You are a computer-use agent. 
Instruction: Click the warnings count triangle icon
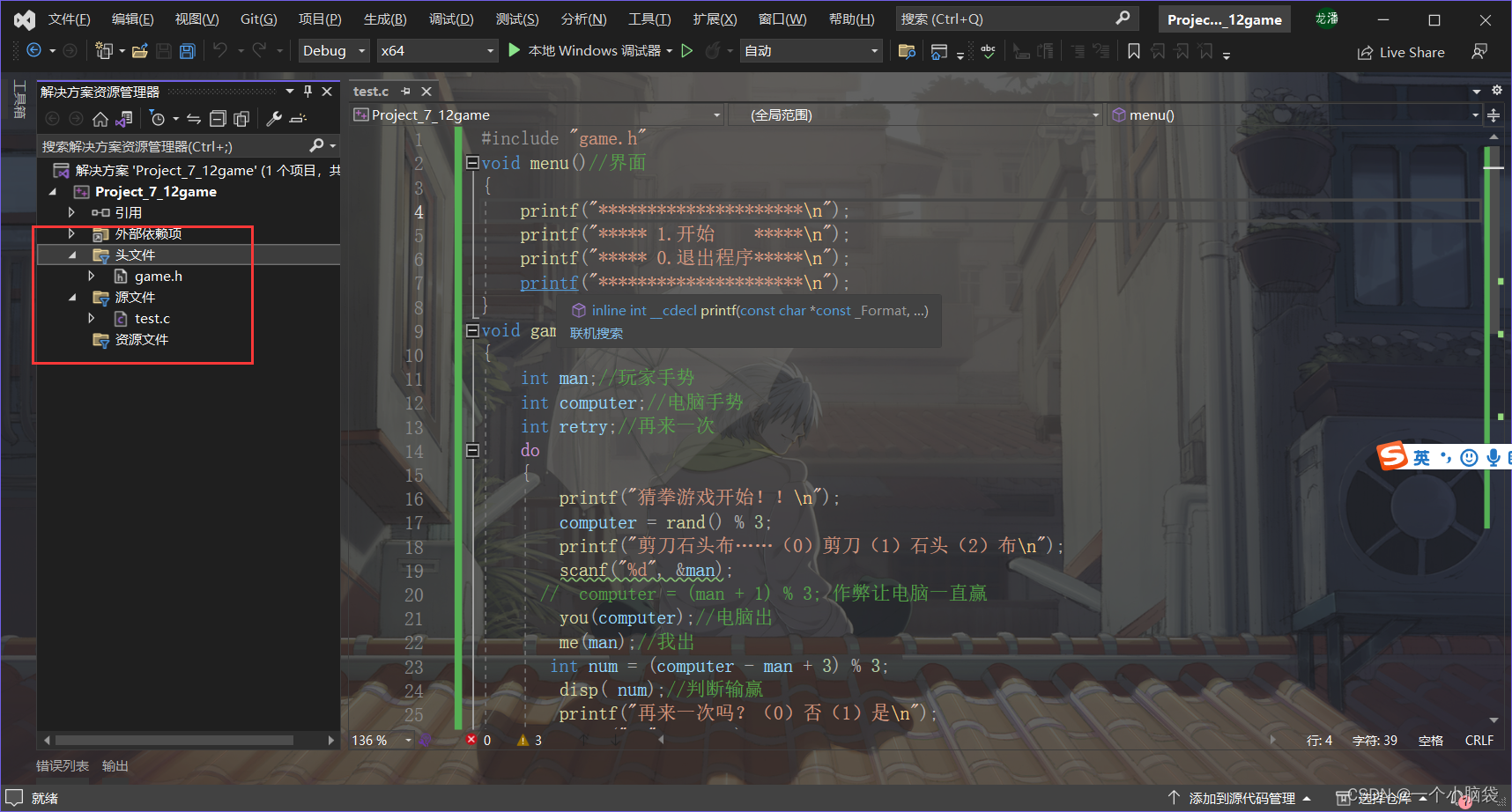coord(523,740)
